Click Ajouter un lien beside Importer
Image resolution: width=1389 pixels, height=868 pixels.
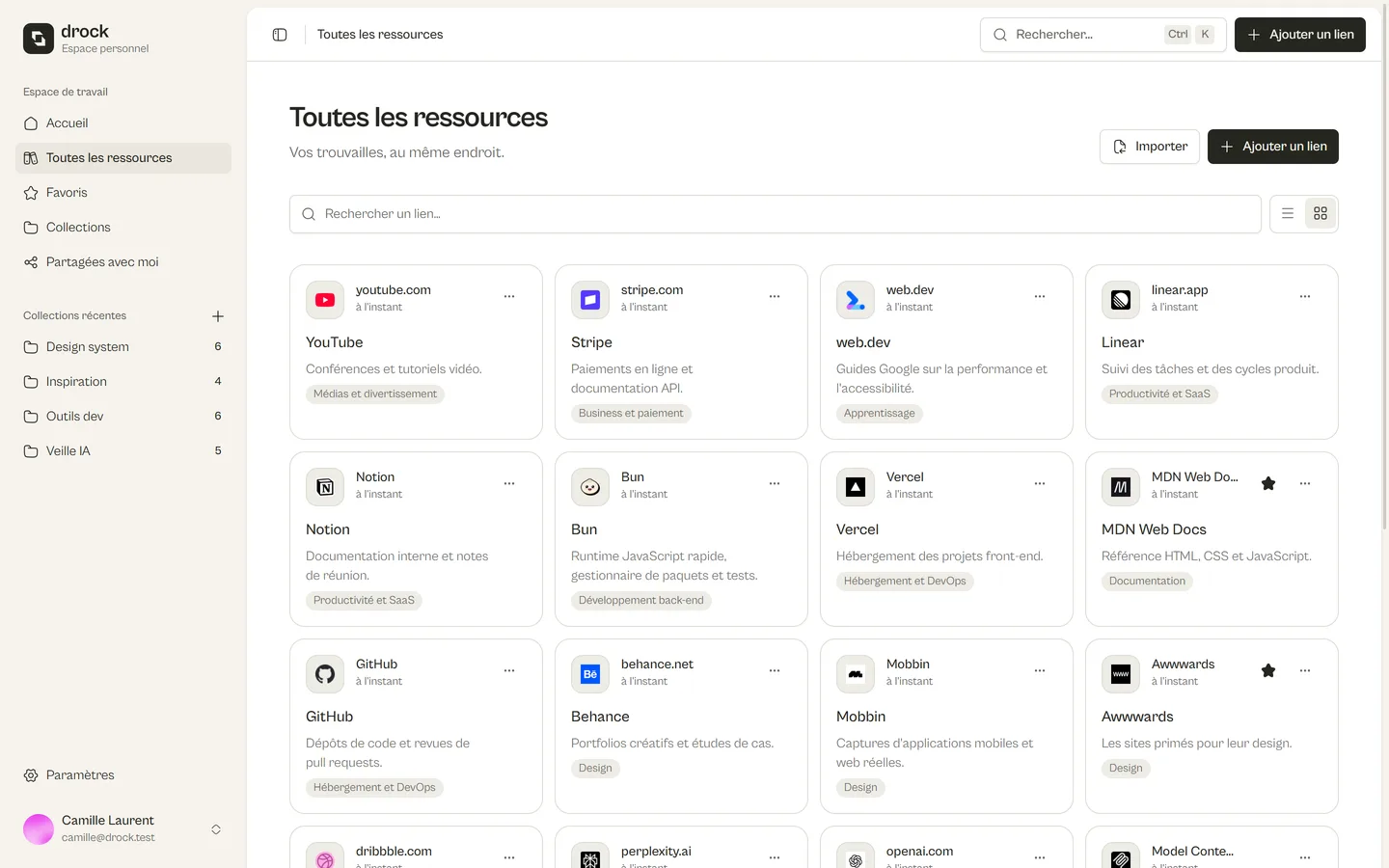1273,147
